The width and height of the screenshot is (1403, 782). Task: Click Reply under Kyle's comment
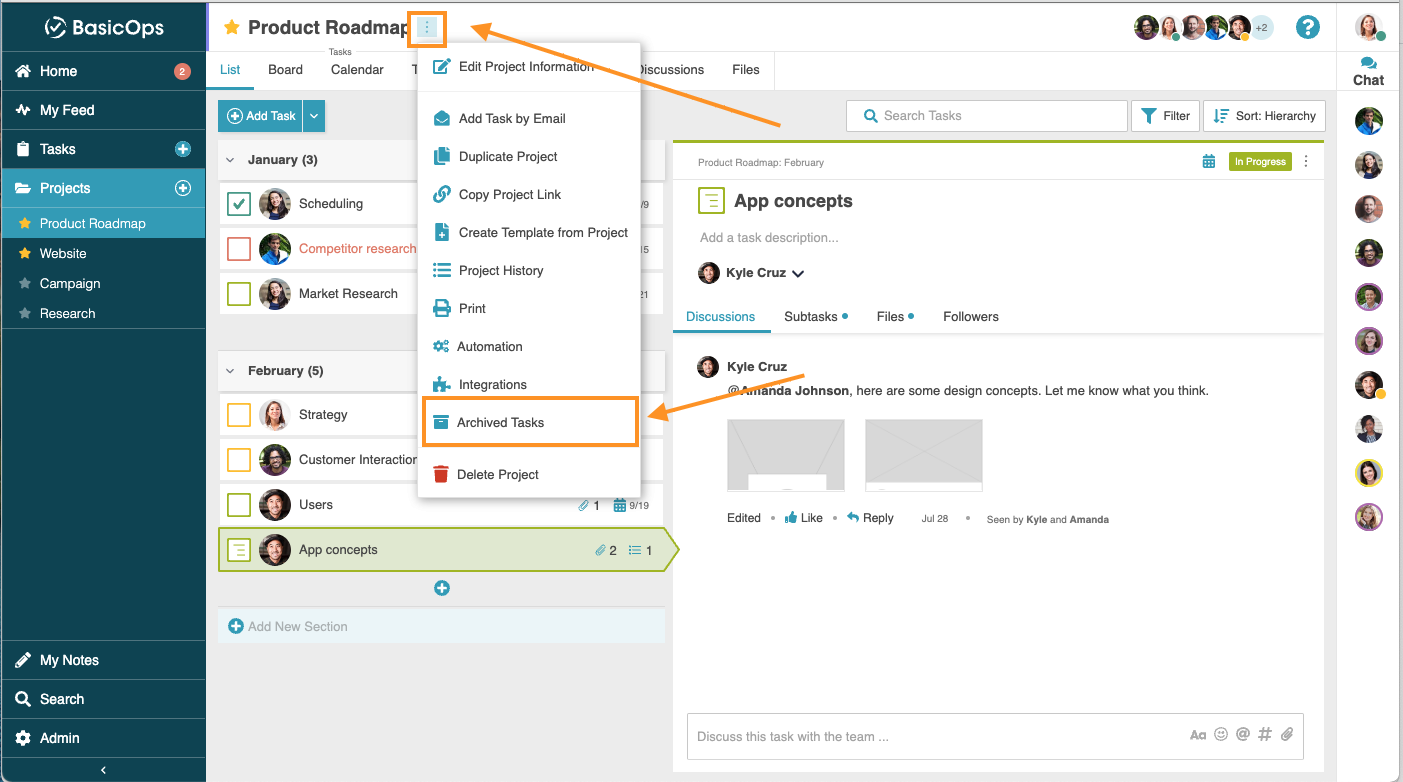tap(870, 518)
